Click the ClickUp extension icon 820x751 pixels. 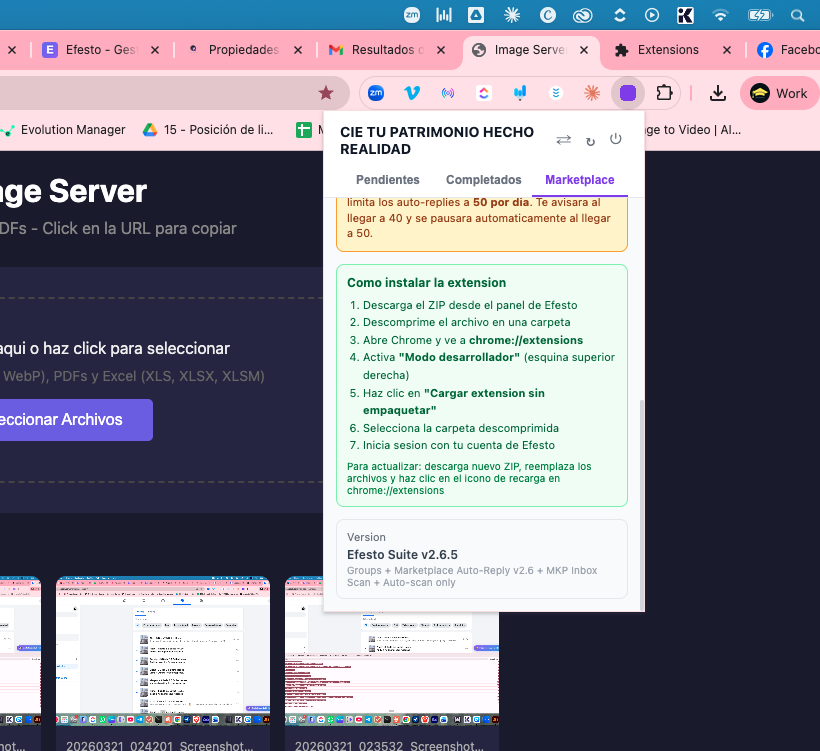pos(484,93)
